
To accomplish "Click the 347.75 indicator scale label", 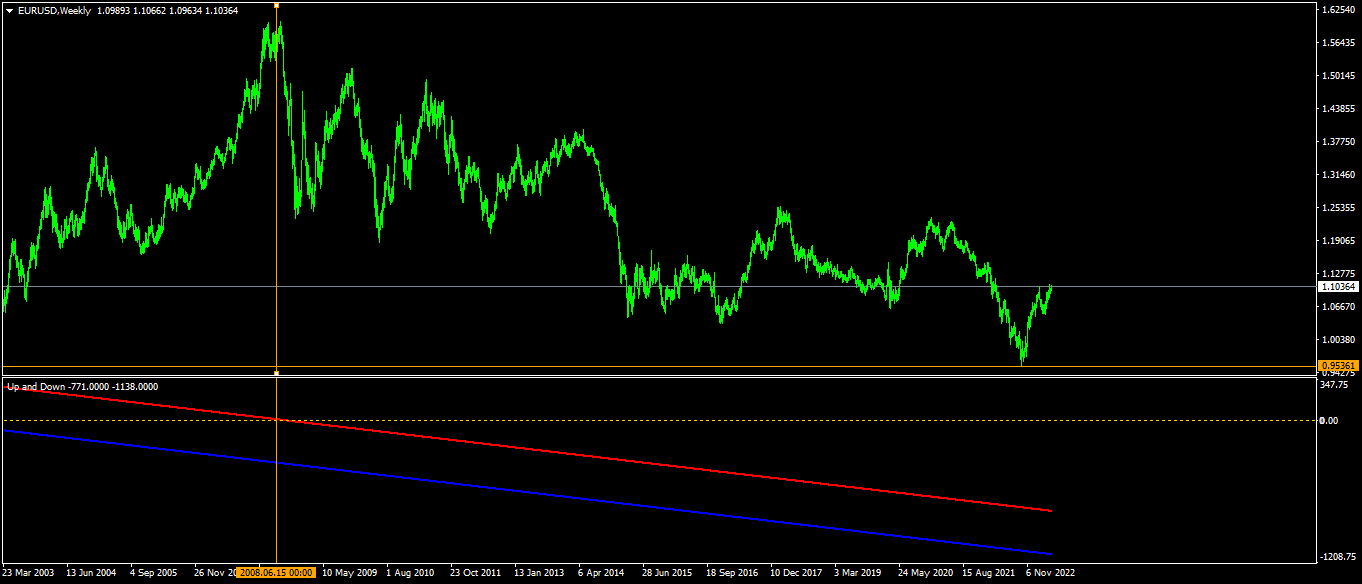I will 1334,384.
